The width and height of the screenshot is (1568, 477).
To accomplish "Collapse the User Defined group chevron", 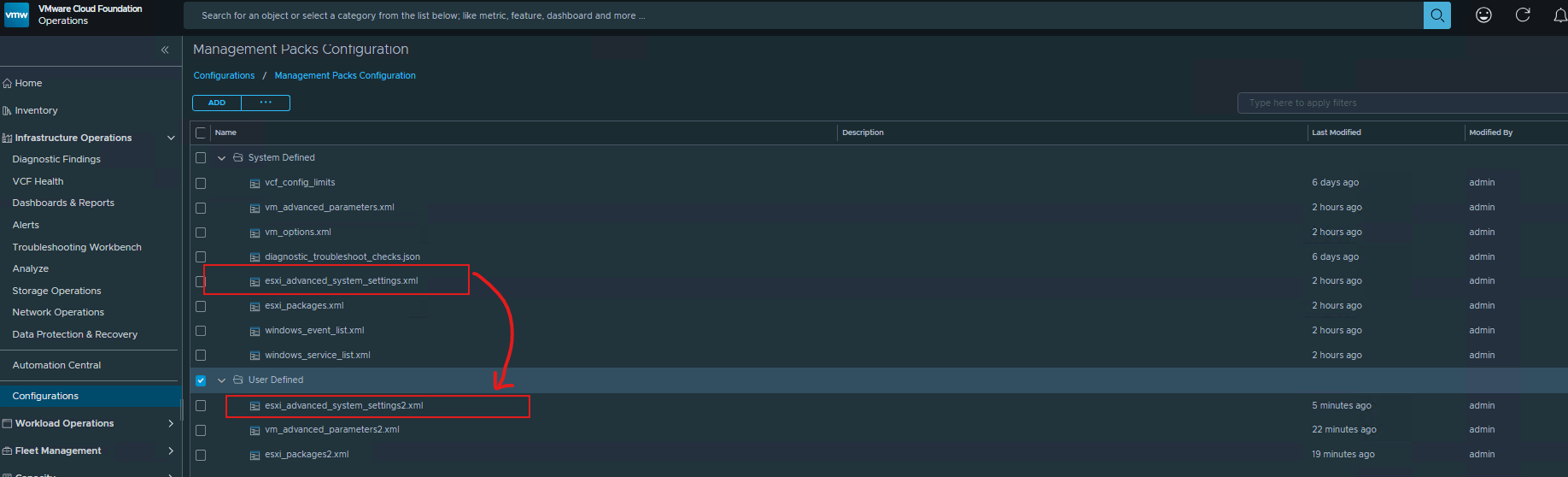I will coord(222,380).
